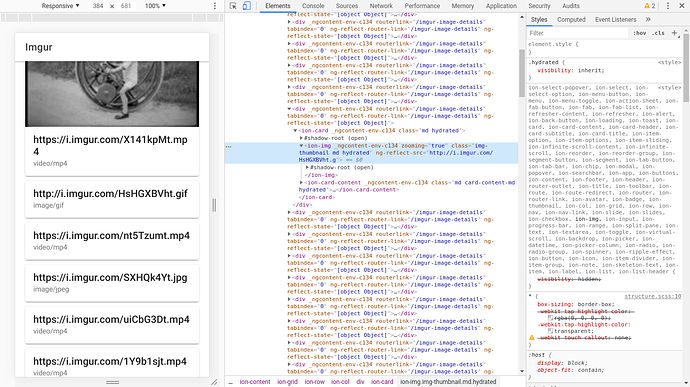Select ion-content in the breadcrumb
The height and width of the screenshot is (387, 690).
(255, 382)
